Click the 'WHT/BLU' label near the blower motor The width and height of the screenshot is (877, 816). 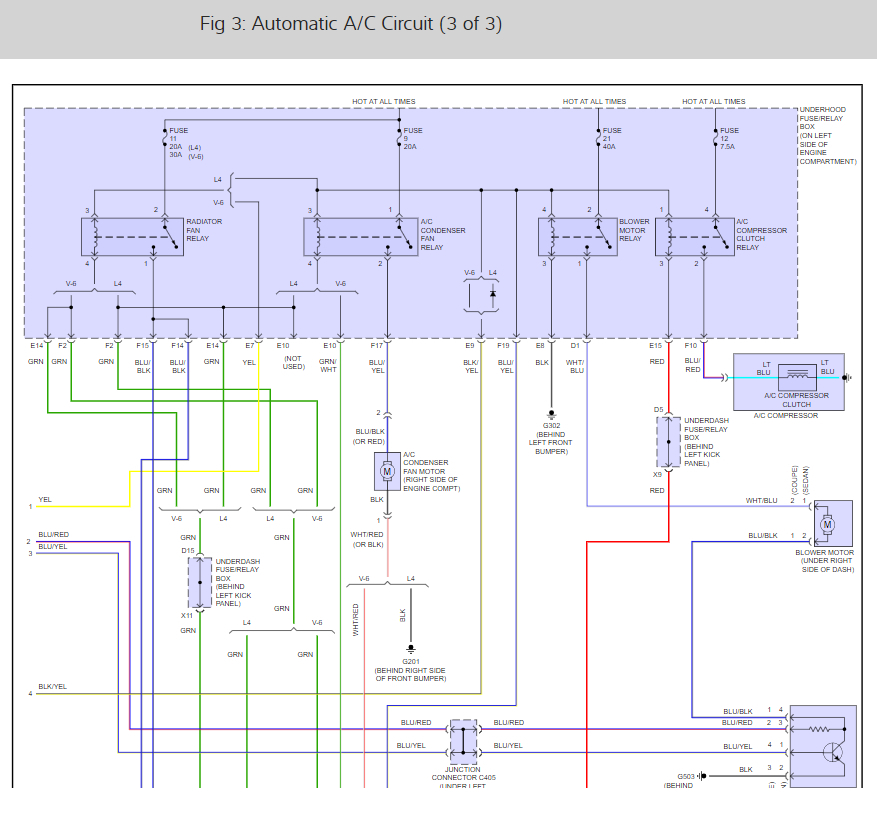pyautogui.click(x=761, y=501)
